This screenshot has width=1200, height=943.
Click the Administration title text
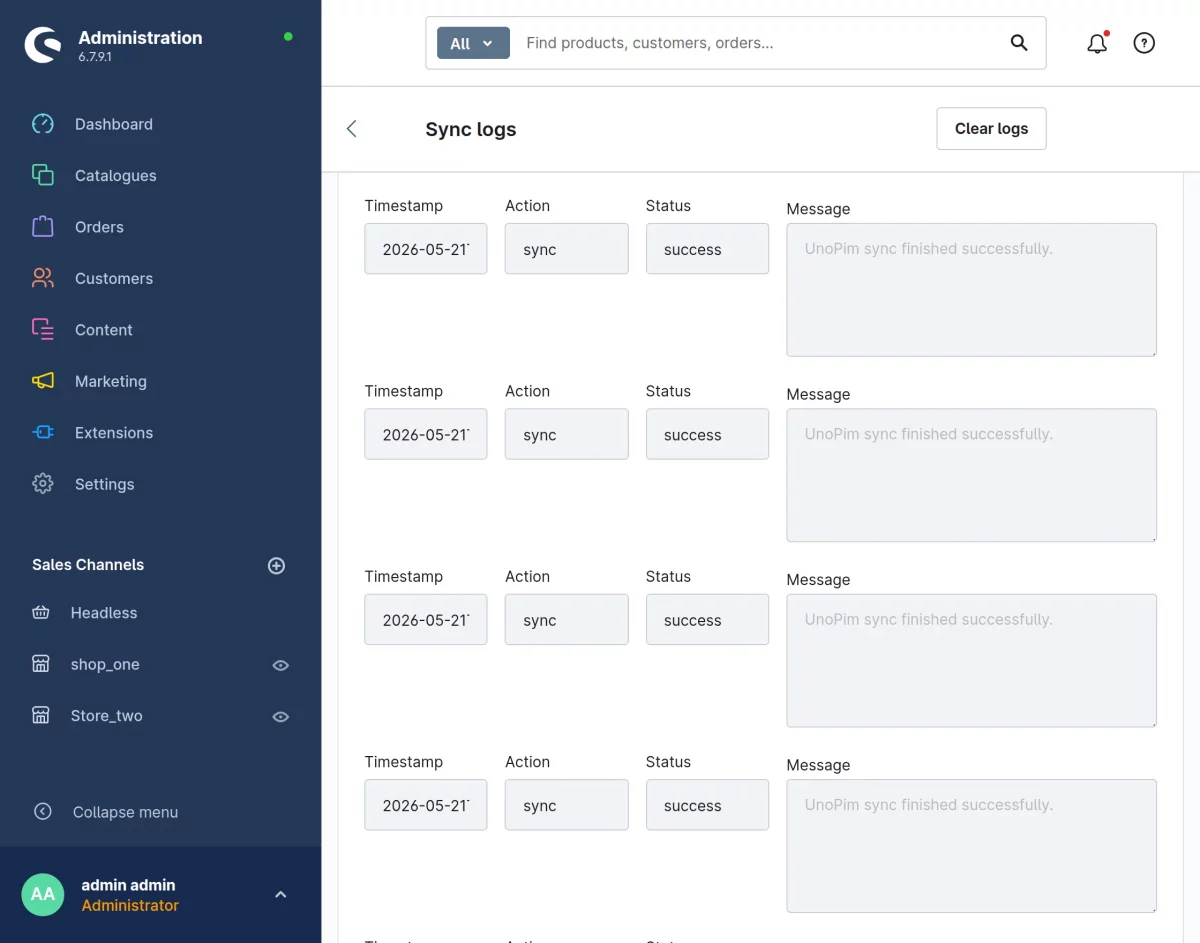pyautogui.click(x=140, y=37)
